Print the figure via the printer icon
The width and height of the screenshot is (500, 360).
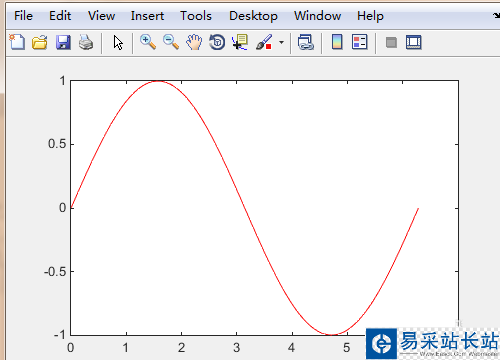86,42
